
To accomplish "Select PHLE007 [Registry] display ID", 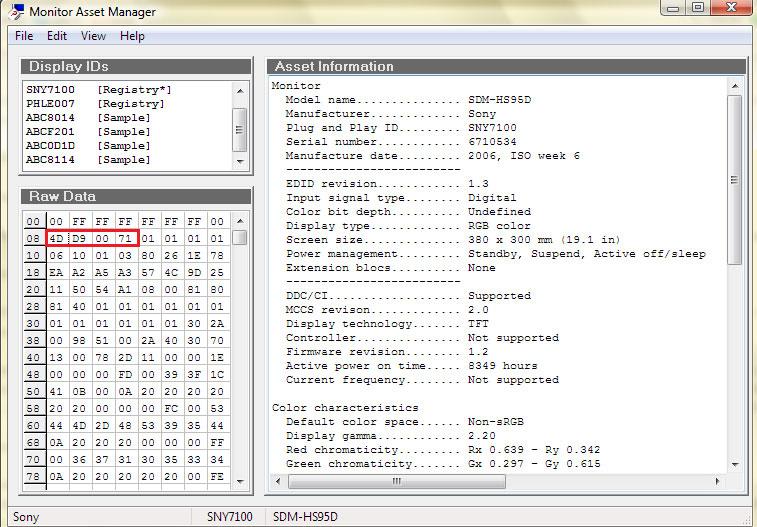I will point(96,104).
